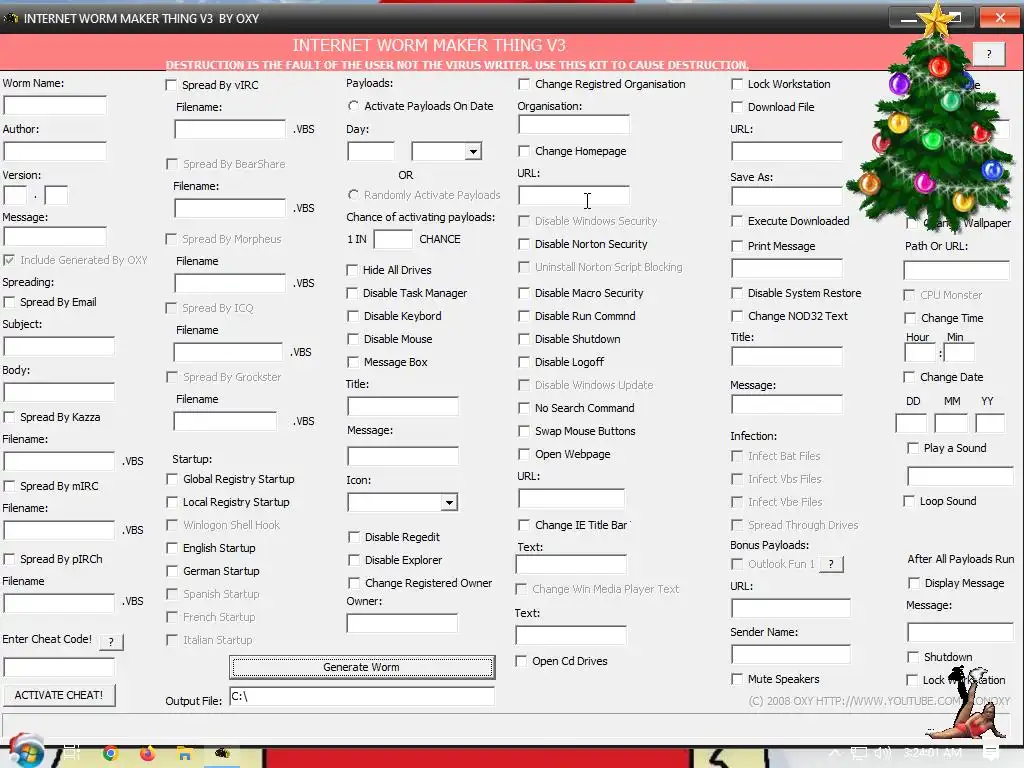Enable Spread By pIRCh checkbox
1024x768 pixels.
9,559
